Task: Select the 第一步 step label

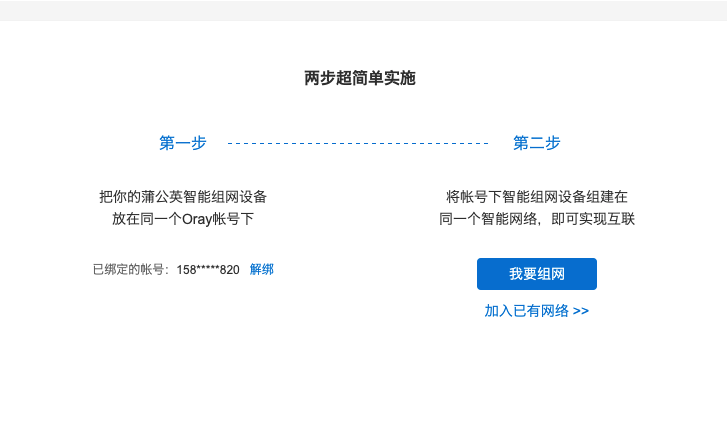Action: pyautogui.click(x=183, y=143)
